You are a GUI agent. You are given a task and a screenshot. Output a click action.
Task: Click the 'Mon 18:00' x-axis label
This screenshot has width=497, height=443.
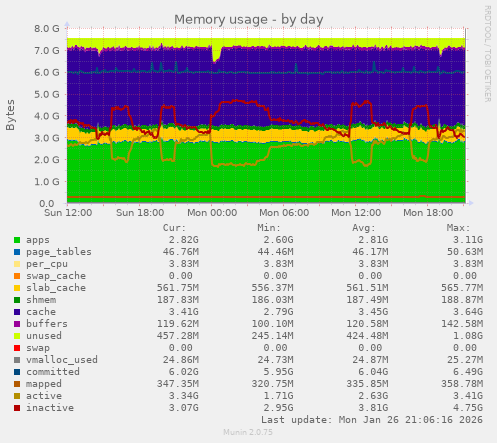[x=428, y=213]
